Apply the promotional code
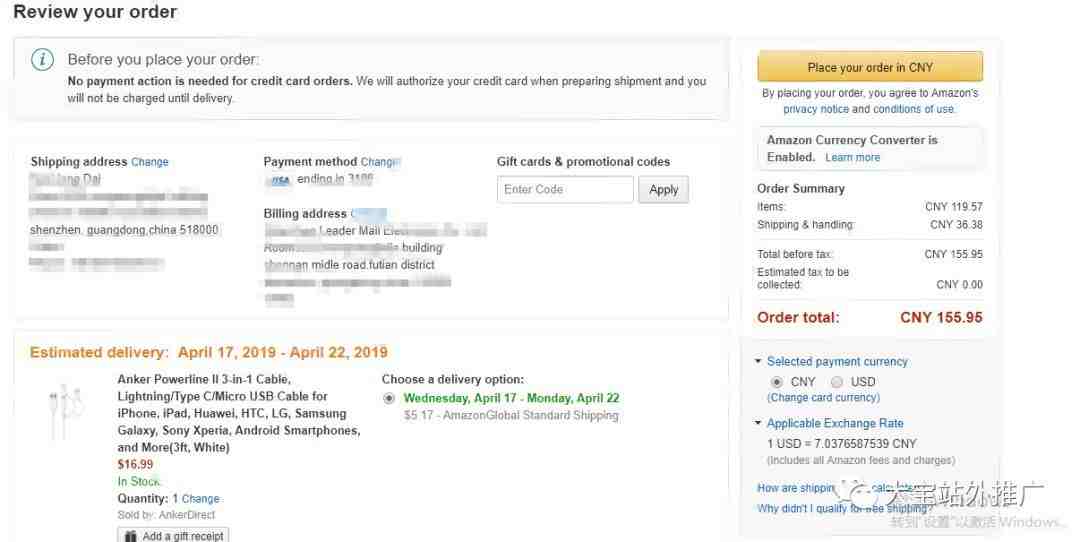Image resolution: width=1080 pixels, height=542 pixels. tap(663, 190)
